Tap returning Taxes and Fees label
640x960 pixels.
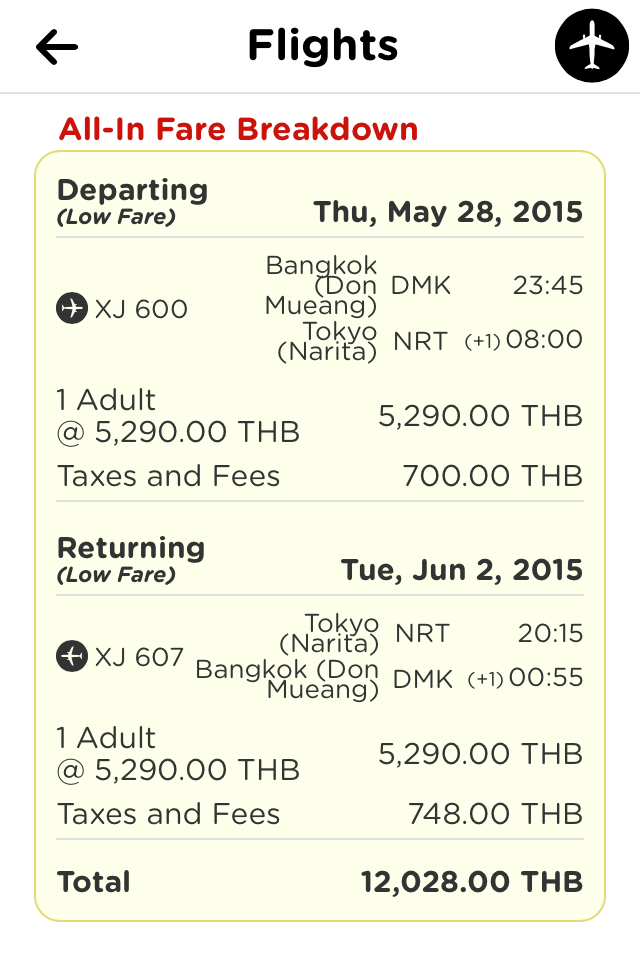pyautogui.click(x=168, y=814)
